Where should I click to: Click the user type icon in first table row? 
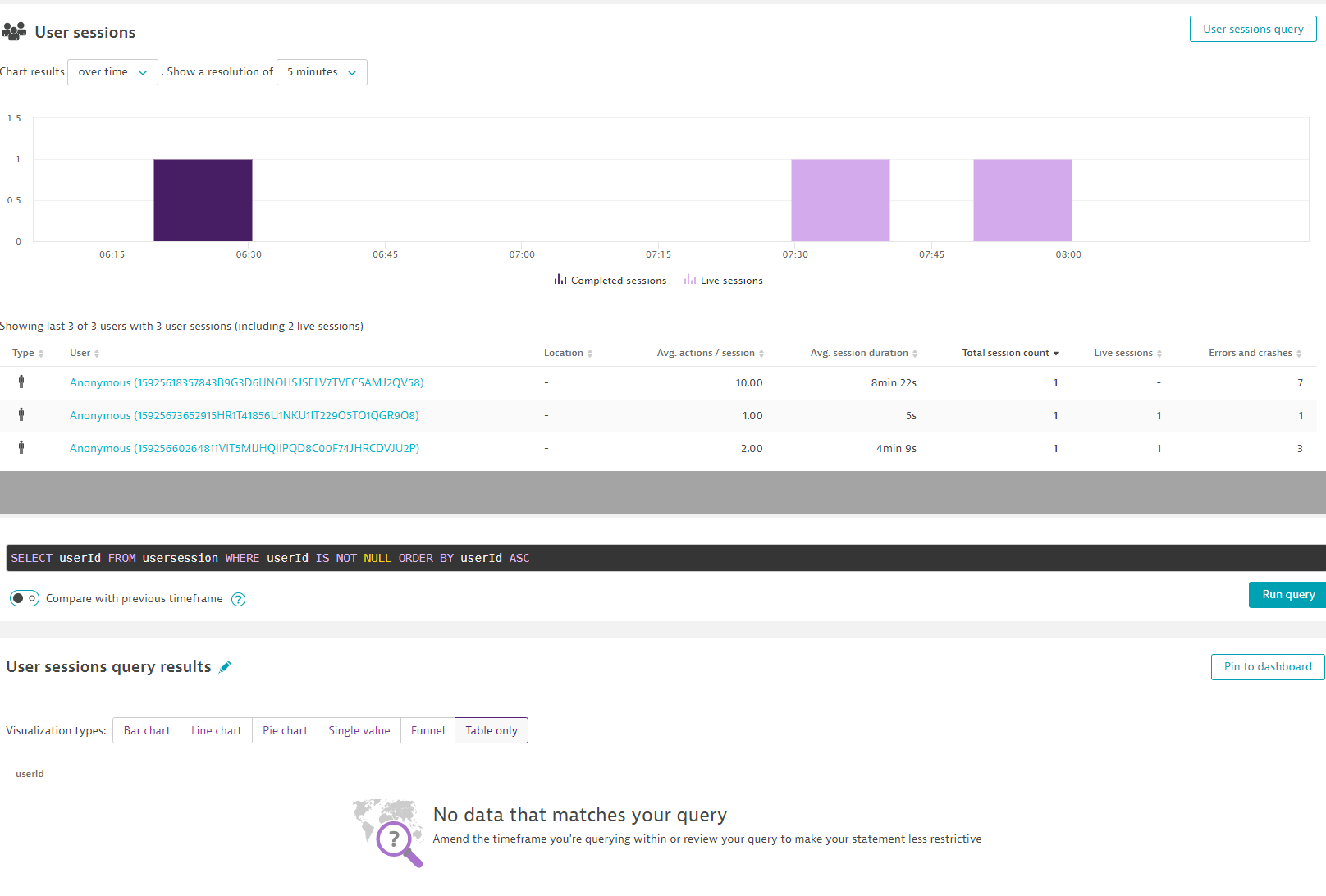[x=21, y=382]
